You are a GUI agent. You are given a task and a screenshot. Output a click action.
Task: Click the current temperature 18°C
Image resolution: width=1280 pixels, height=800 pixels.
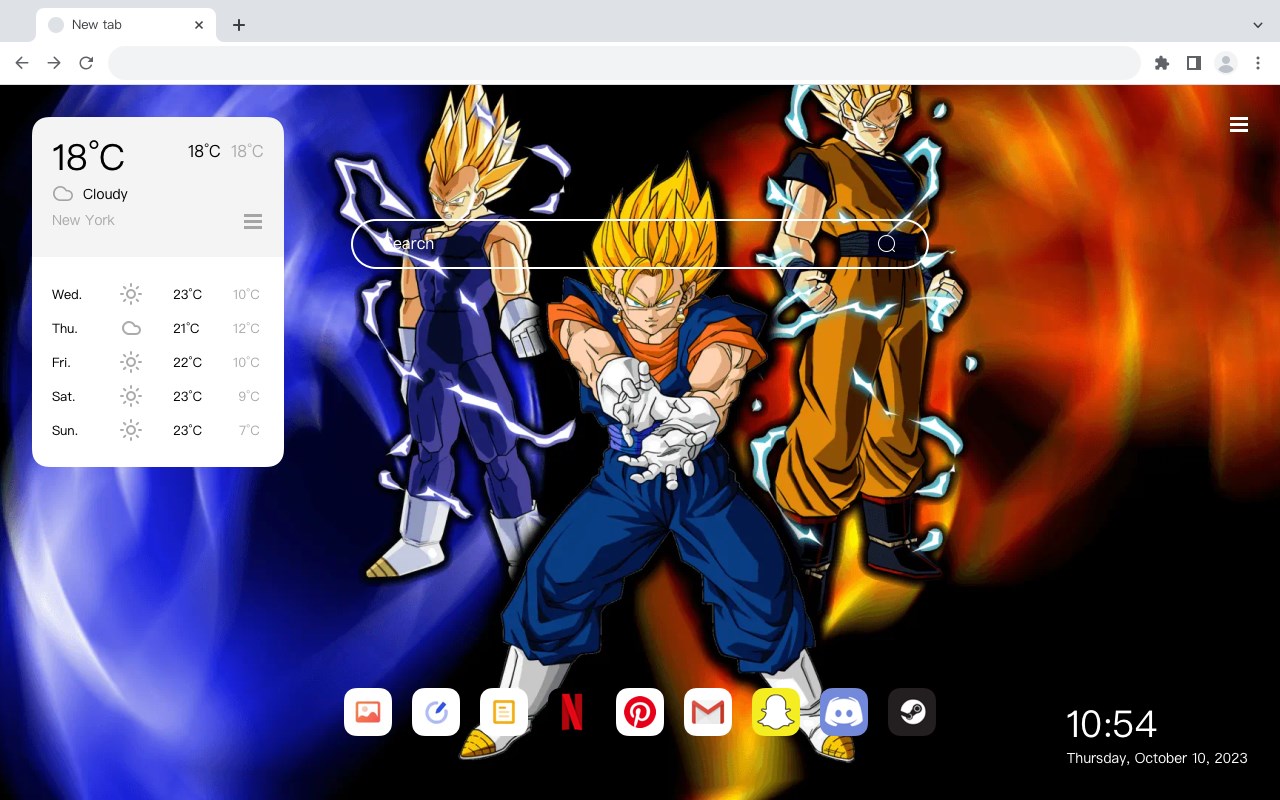pos(88,157)
